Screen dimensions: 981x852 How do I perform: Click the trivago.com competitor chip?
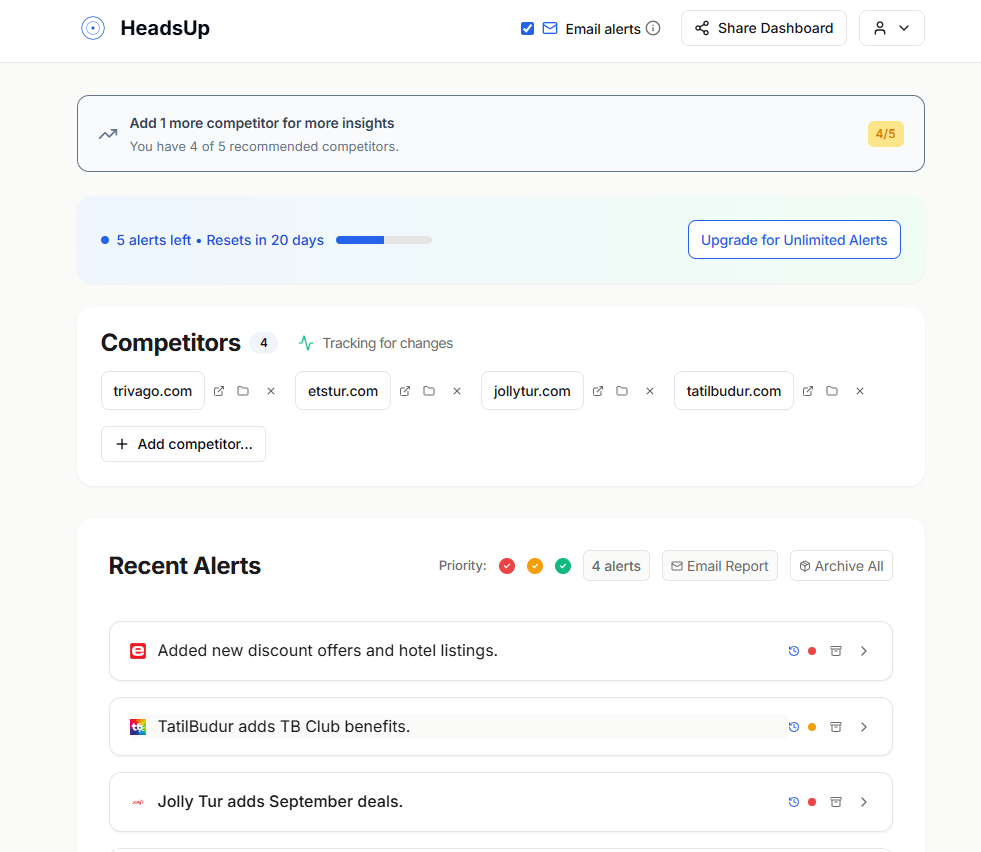click(x=153, y=391)
